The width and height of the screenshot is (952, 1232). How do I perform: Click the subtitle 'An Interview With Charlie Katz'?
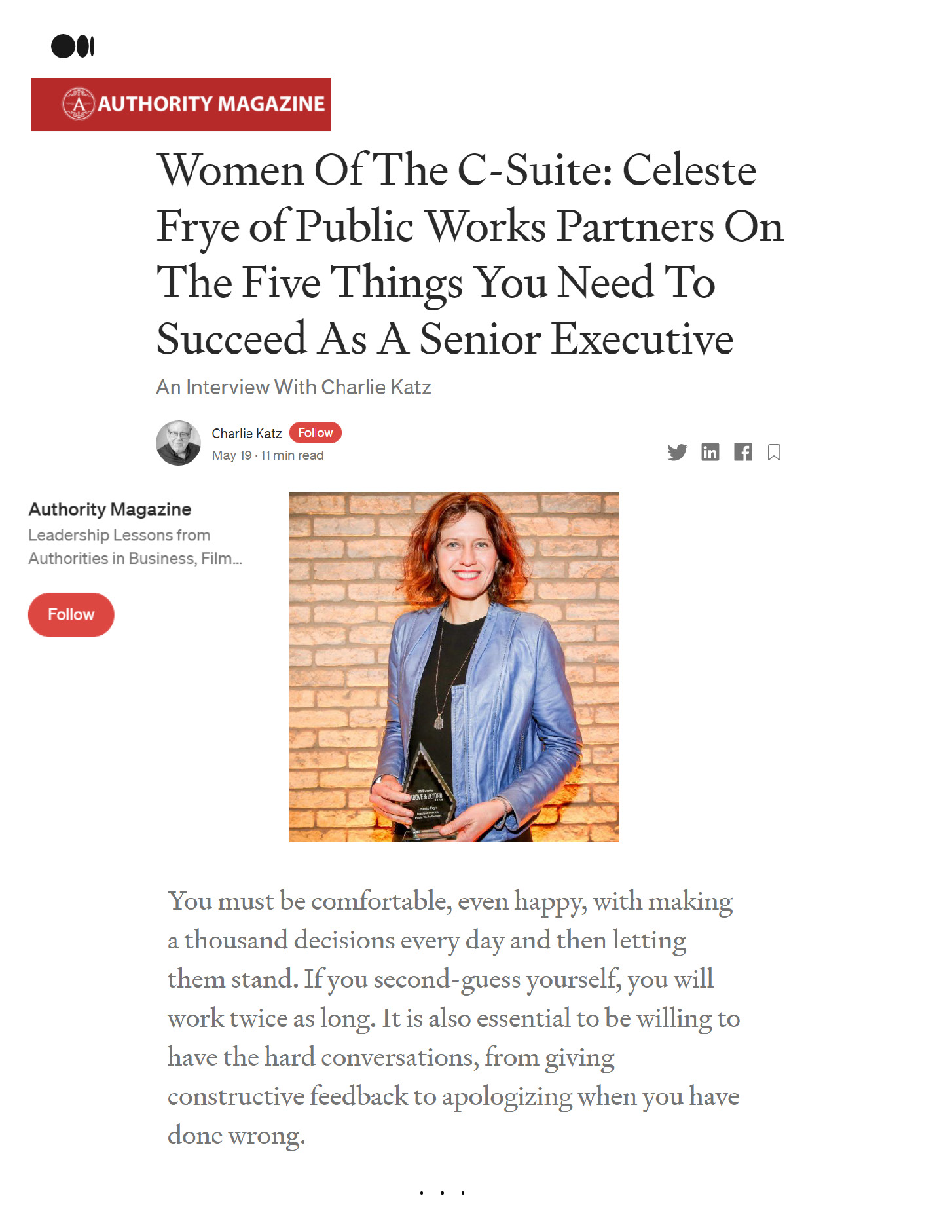293,387
